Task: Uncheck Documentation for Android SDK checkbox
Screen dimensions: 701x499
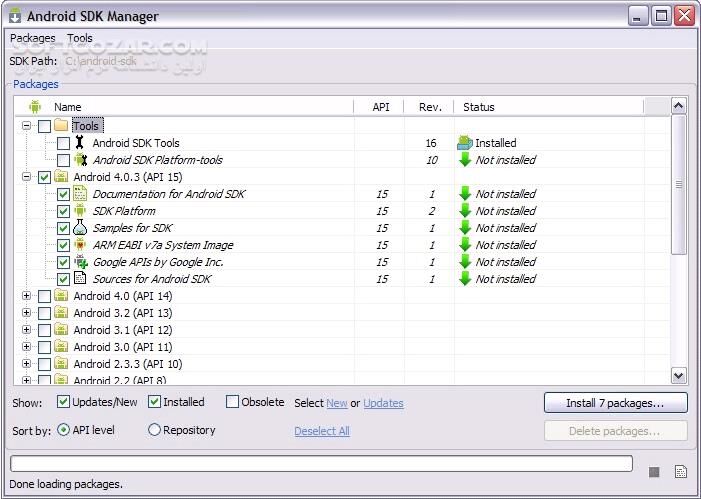Action: pos(63,194)
